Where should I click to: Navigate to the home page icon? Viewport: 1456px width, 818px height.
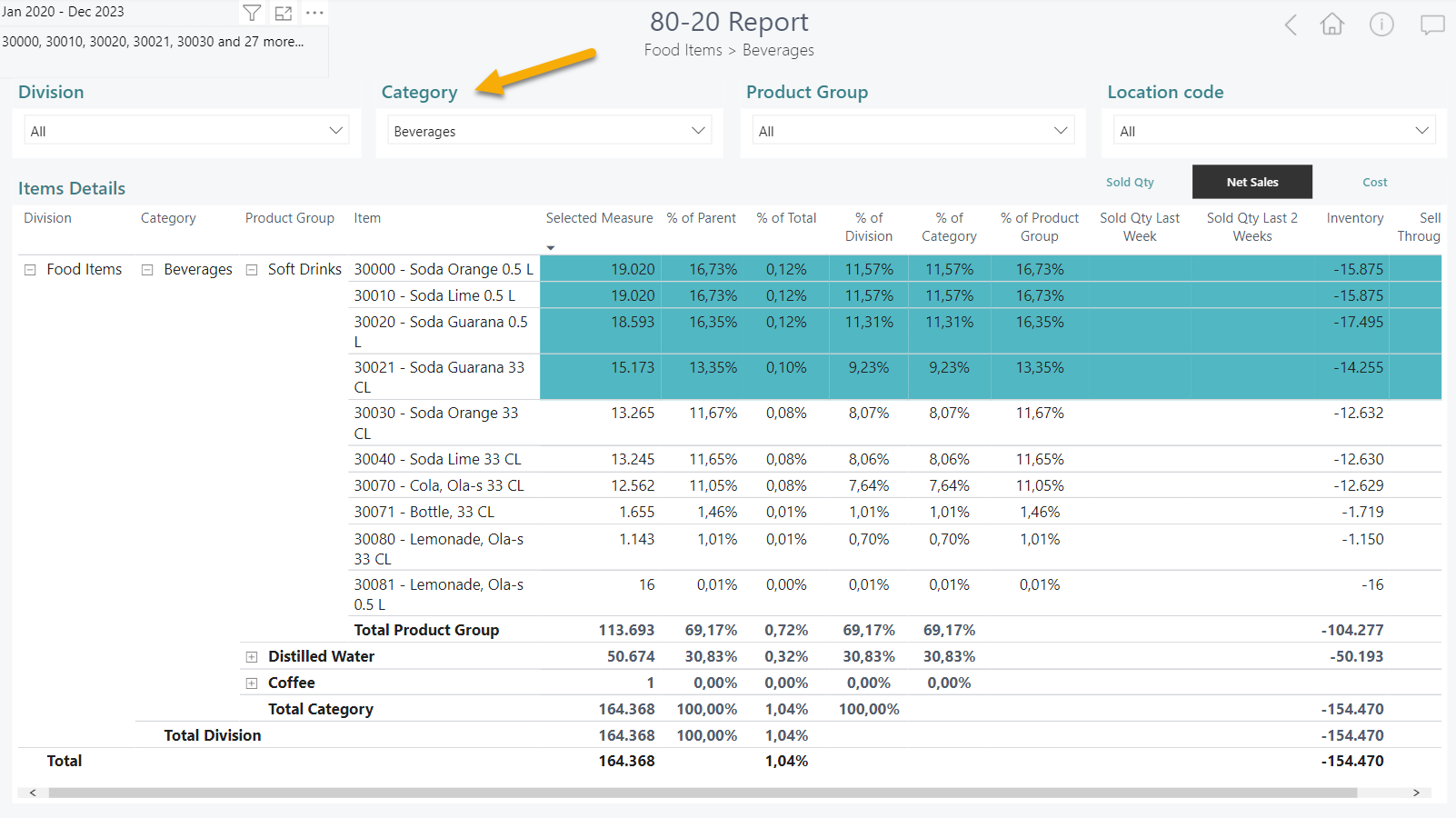(1331, 25)
